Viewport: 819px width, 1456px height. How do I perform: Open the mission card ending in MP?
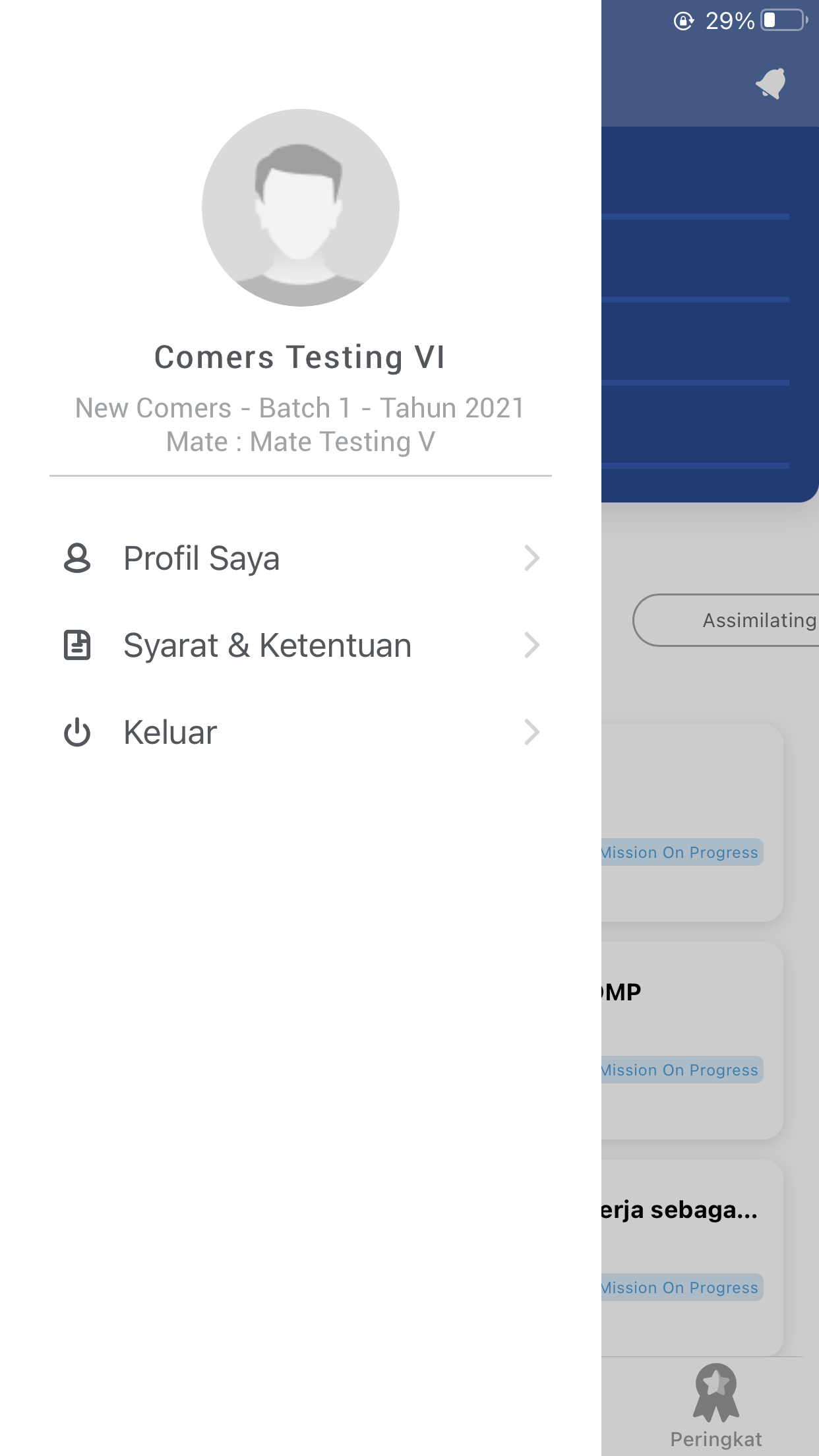pyautogui.click(x=692, y=1041)
